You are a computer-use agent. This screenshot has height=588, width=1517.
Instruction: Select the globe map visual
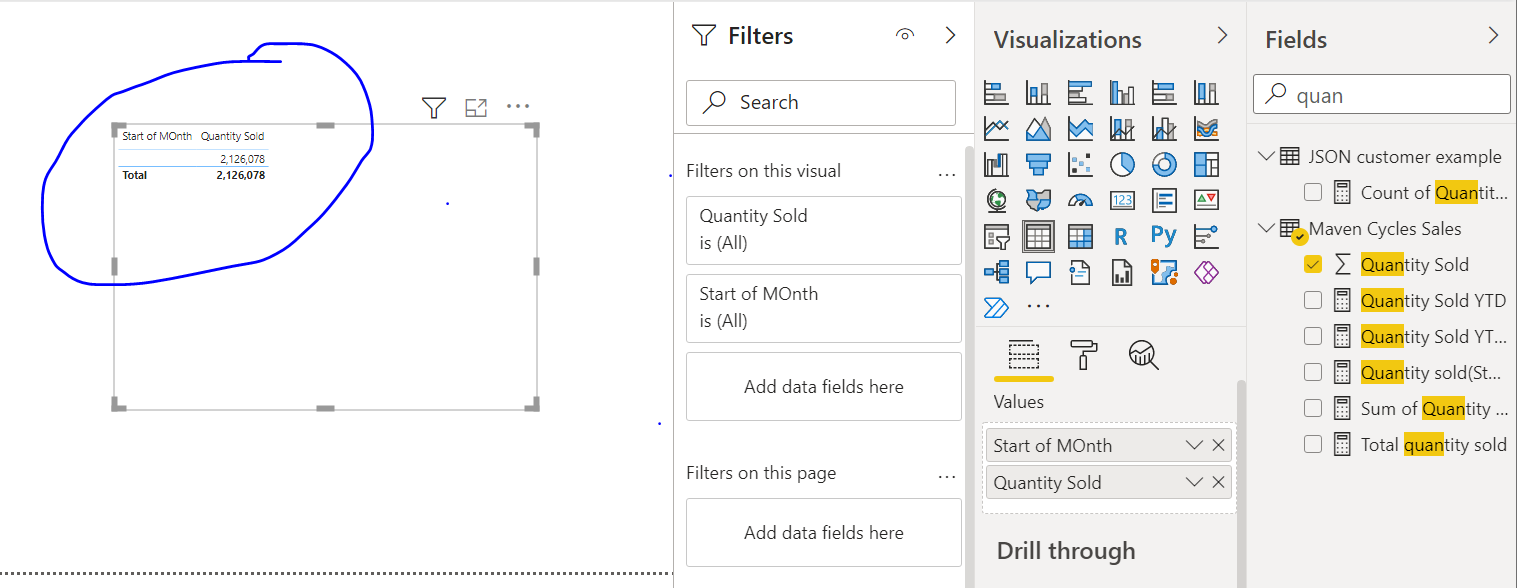tap(996, 200)
